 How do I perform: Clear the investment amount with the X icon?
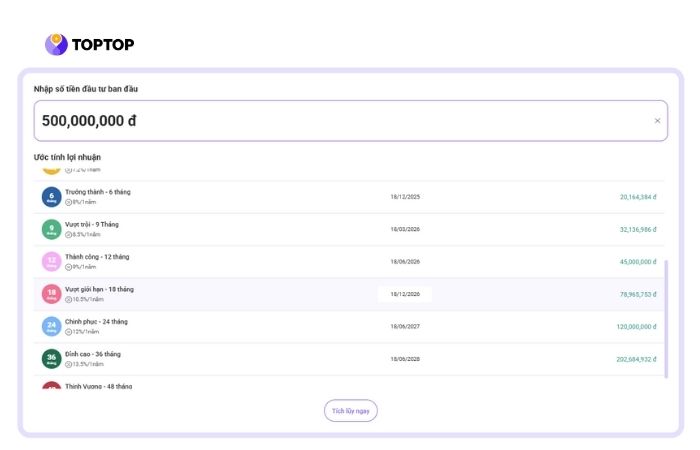pyautogui.click(x=657, y=121)
